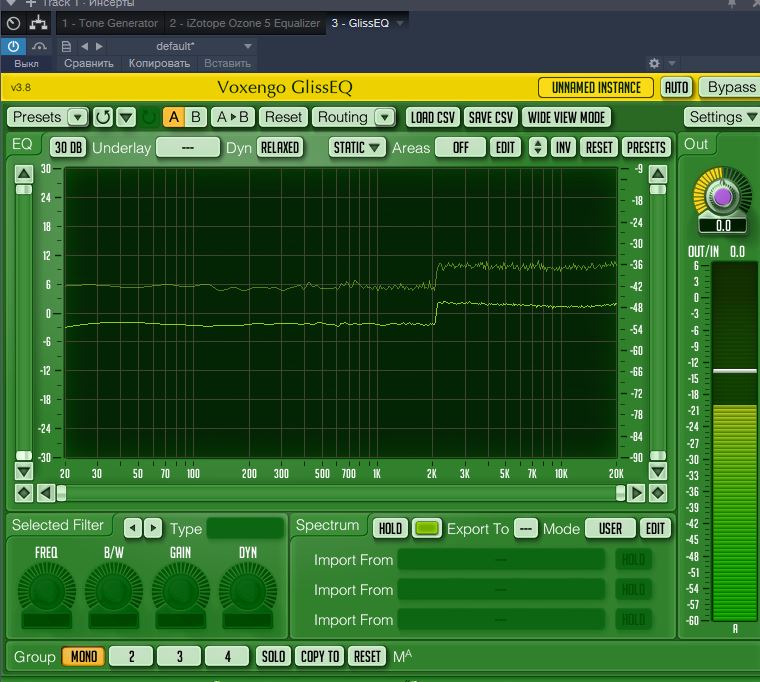
Task: Open the Routing dropdown arrow
Action: (385, 117)
